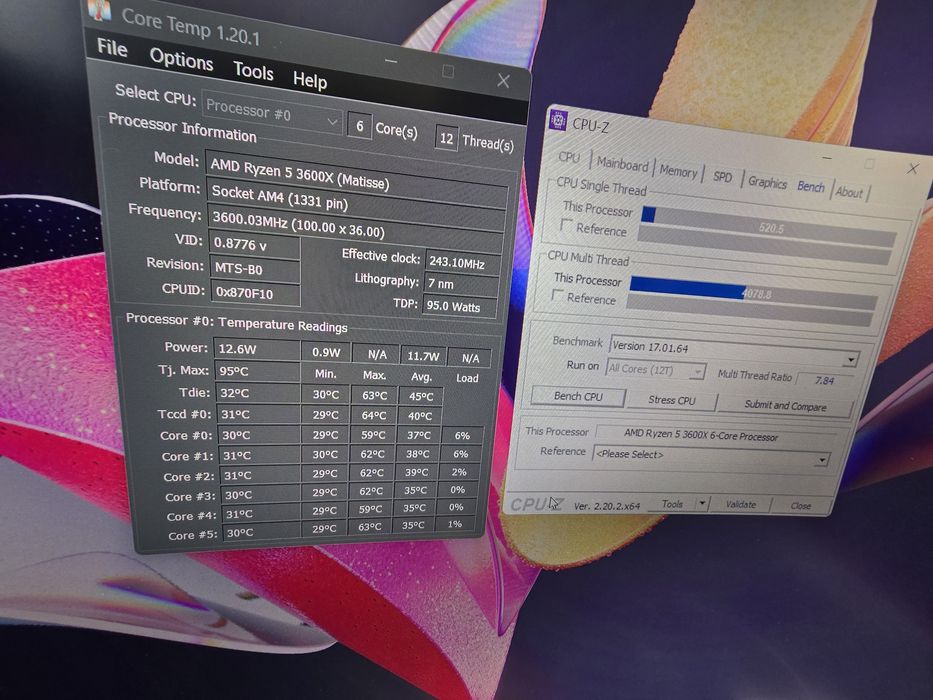Click Core #0 load value 6%
The height and width of the screenshot is (700, 933).
click(x=462, y=436)
